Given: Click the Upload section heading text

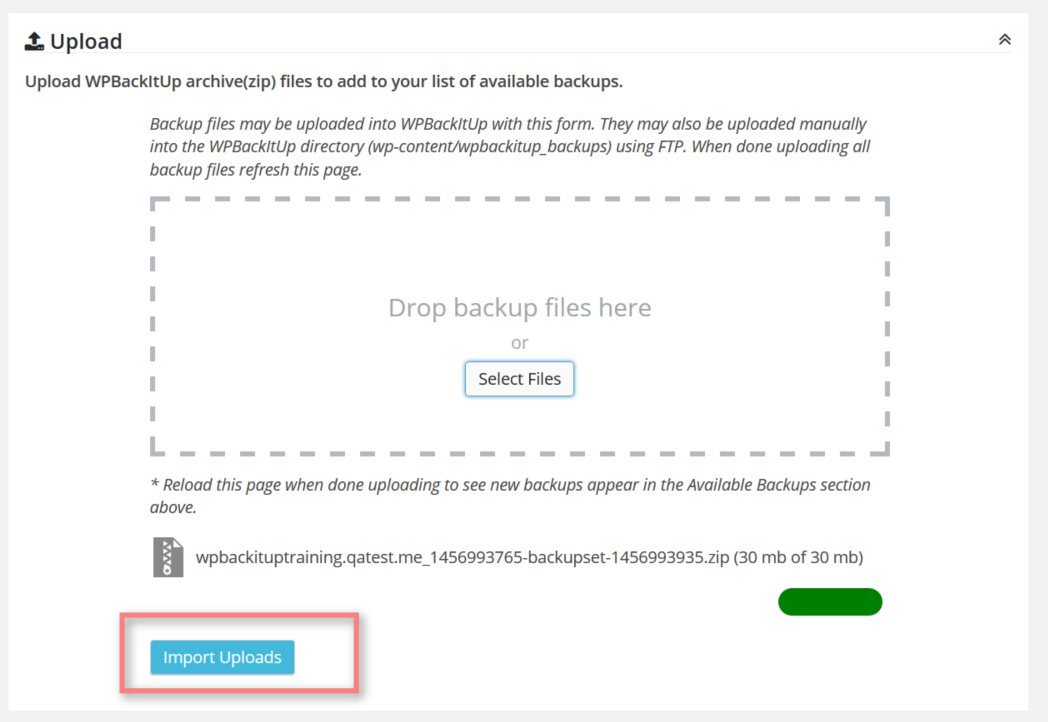Looking at the screenshot, I should pyautogui.click(x=86, y=41).
